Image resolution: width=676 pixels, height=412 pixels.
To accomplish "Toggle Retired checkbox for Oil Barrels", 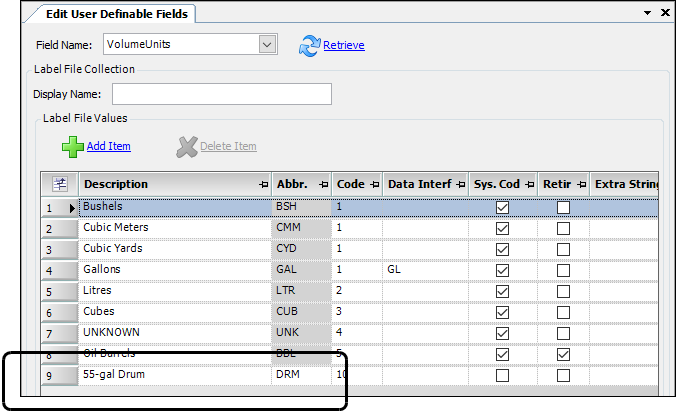I will coord(563,354).
